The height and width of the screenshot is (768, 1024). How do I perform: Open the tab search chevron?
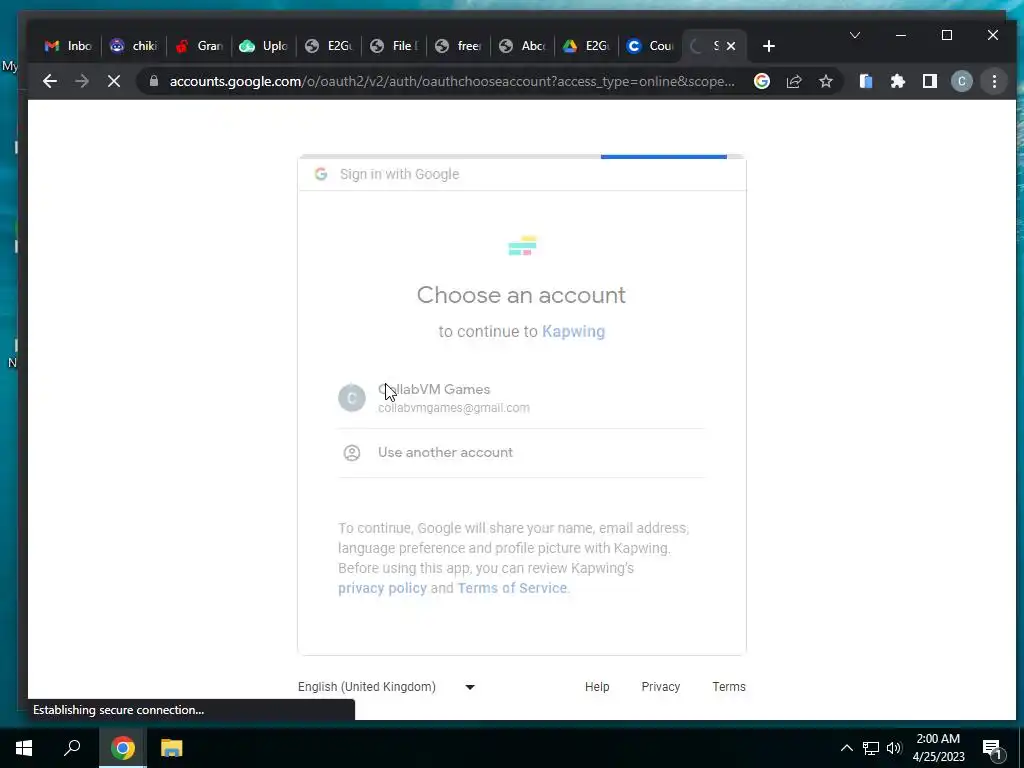point(854,35)
